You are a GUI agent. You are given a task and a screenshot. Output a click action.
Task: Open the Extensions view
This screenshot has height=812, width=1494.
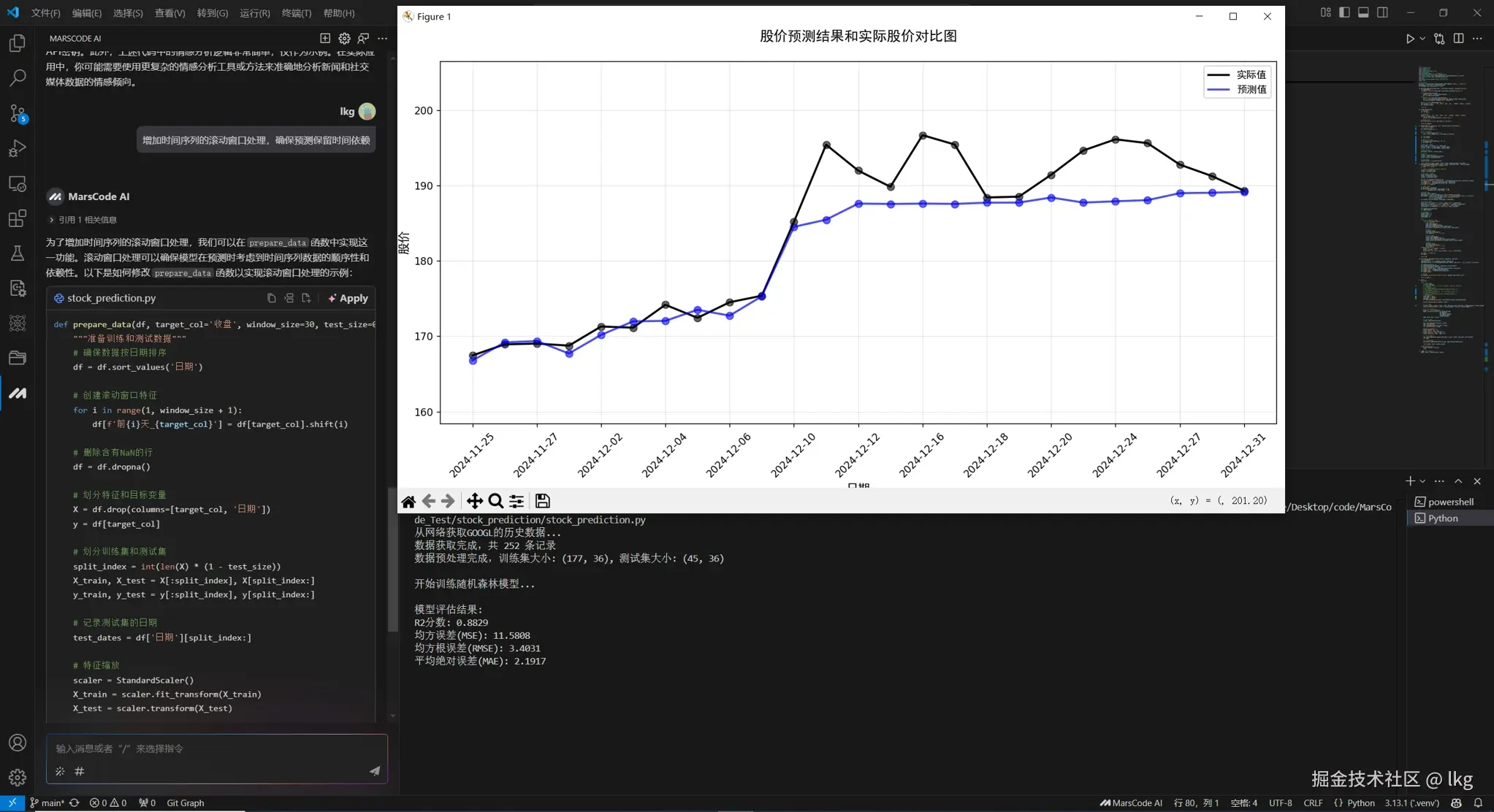(18, 218)
